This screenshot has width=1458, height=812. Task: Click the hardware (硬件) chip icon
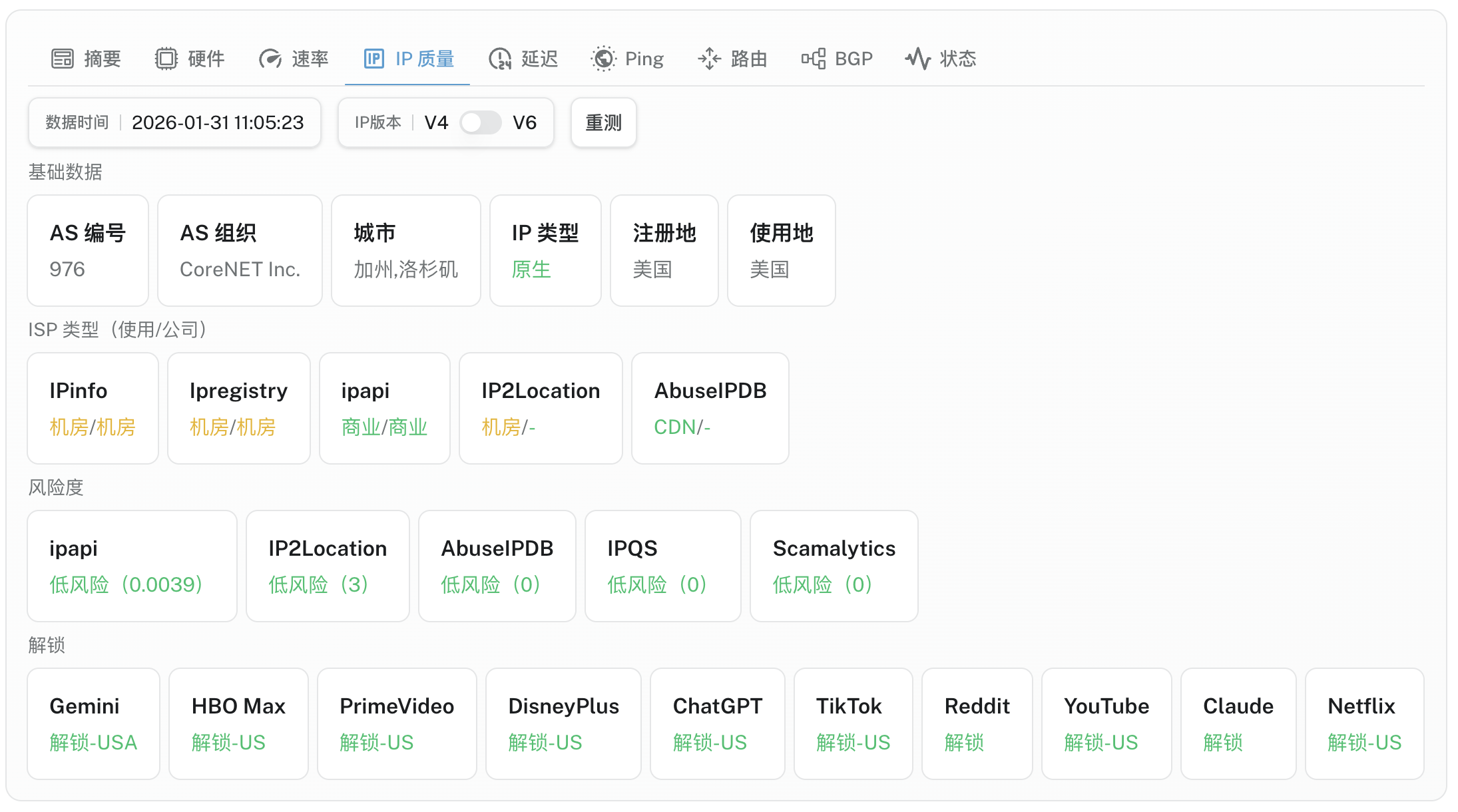pos(166,59)
